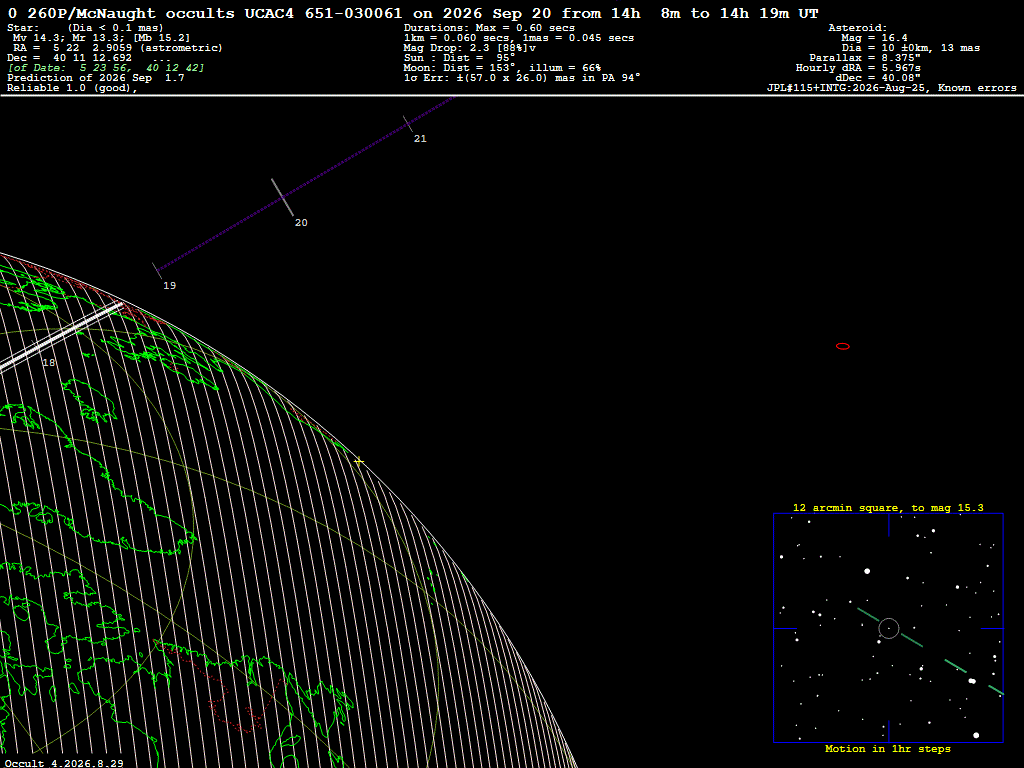1024x768 pixels.
Task: Click the bright star at the star chart's bottom right
Action: tap(976, 735)
